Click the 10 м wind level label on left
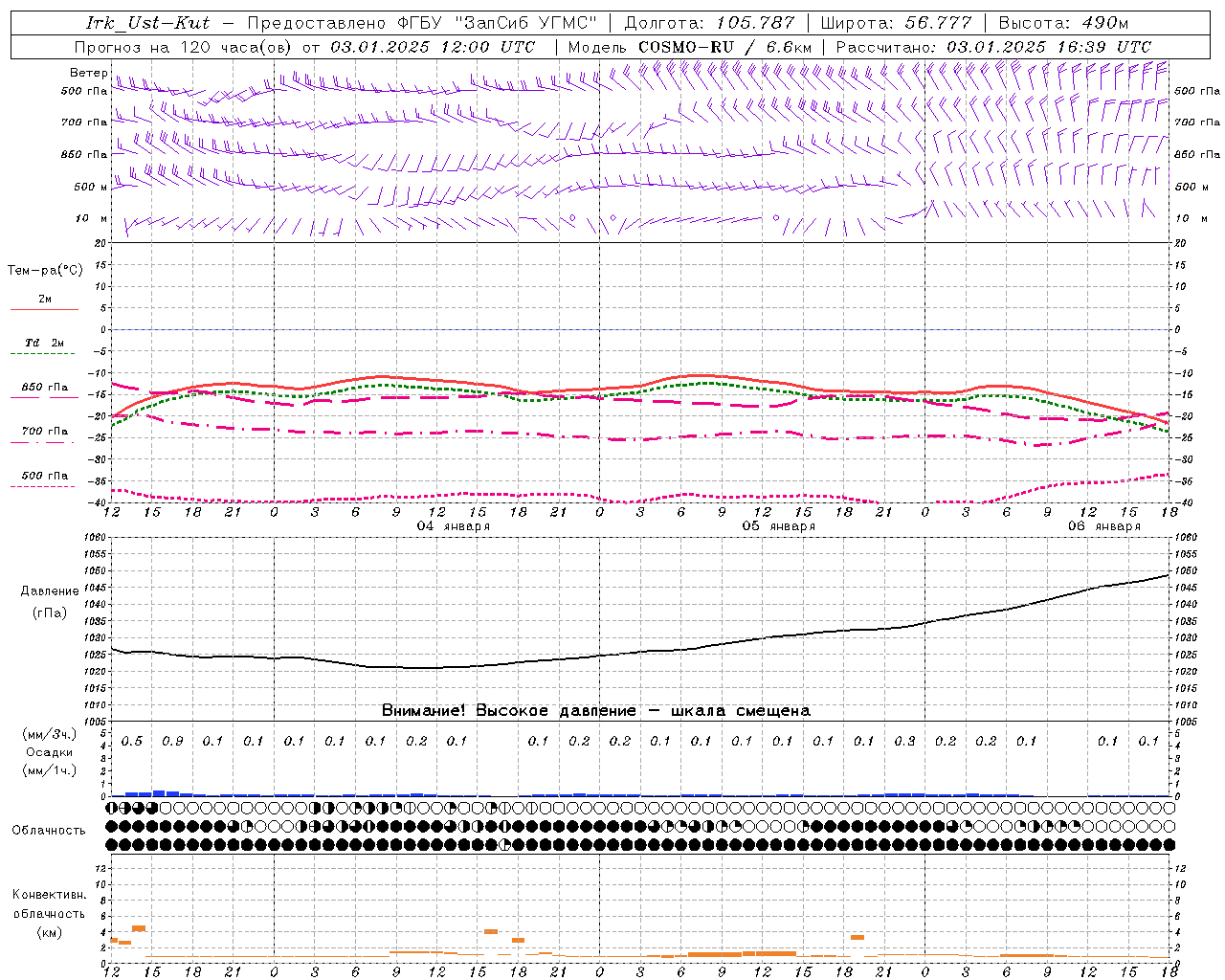The height and width of the screenshot is (980, 1225). tap(91, 219)
